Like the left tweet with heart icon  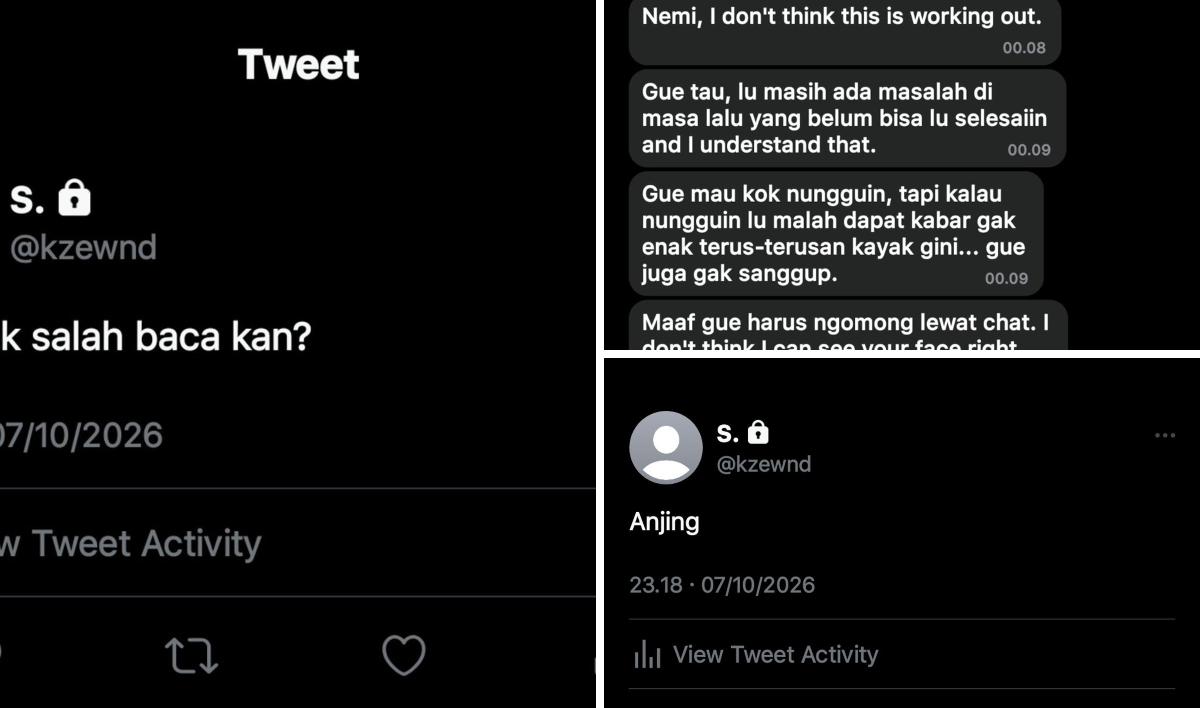click(404, 655)
